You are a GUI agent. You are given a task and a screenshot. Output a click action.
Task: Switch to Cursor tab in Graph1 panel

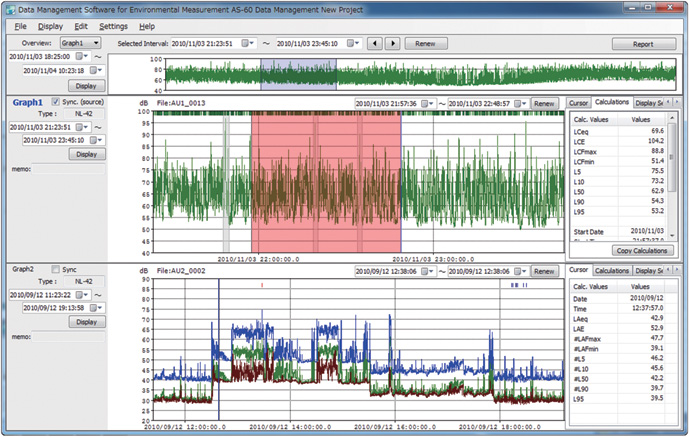[578, 102]
